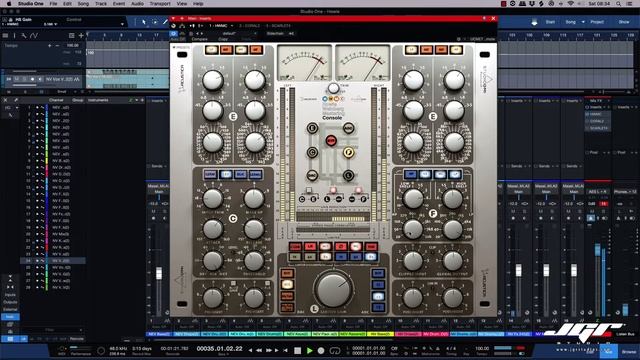Click the Start button at top right

coord(550,22)
